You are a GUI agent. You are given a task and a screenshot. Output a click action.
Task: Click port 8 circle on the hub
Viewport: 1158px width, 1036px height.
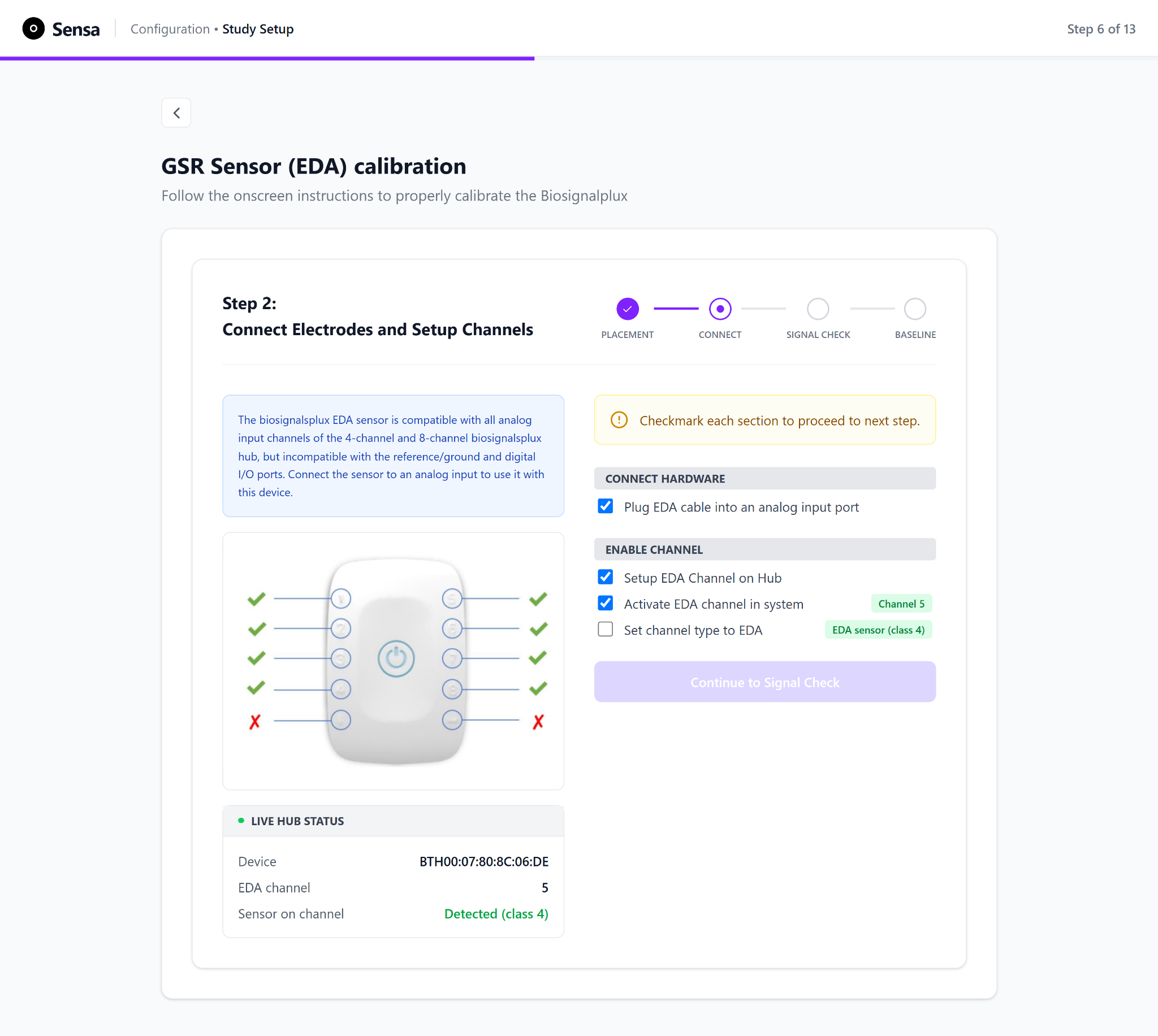452,690
